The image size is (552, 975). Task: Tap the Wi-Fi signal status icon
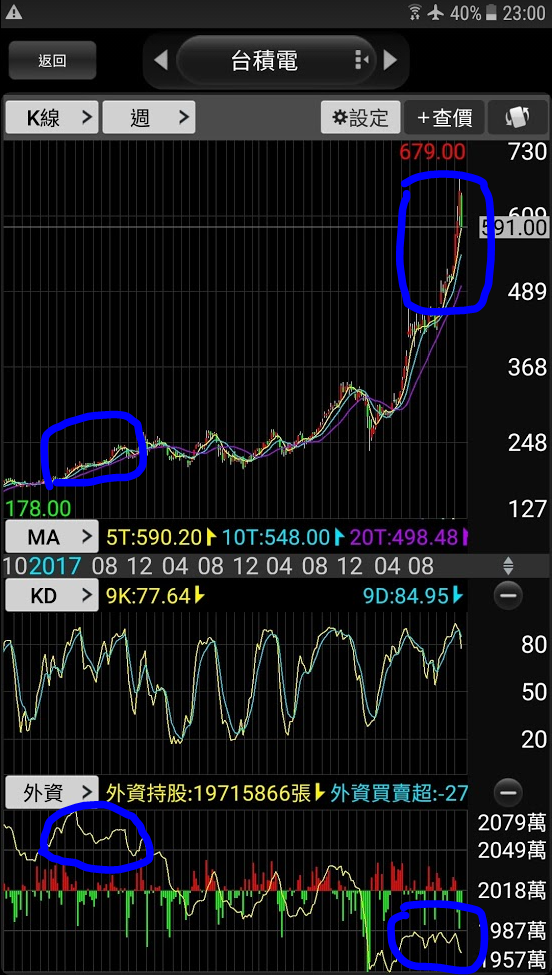[414, 12]
